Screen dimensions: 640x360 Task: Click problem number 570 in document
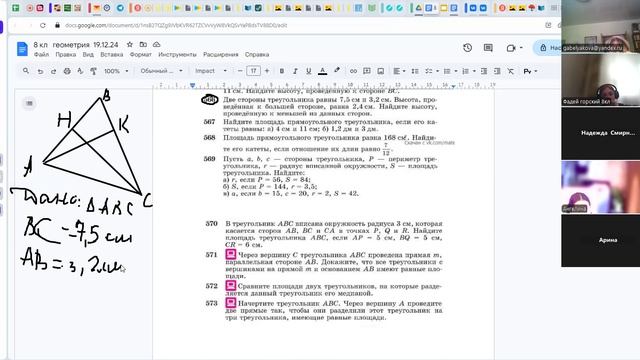click(211, 223)
